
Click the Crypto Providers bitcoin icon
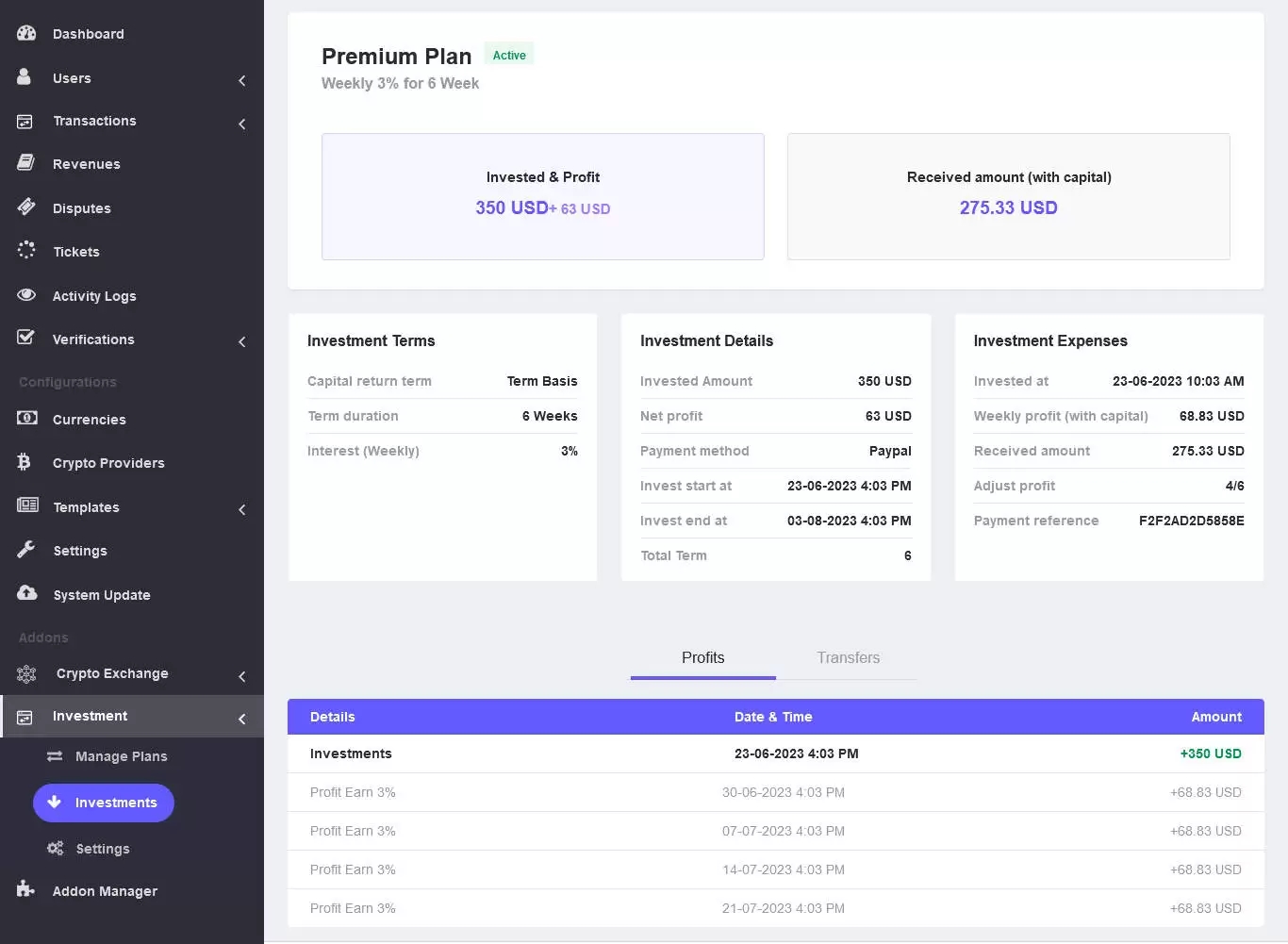tap(25, 462)
